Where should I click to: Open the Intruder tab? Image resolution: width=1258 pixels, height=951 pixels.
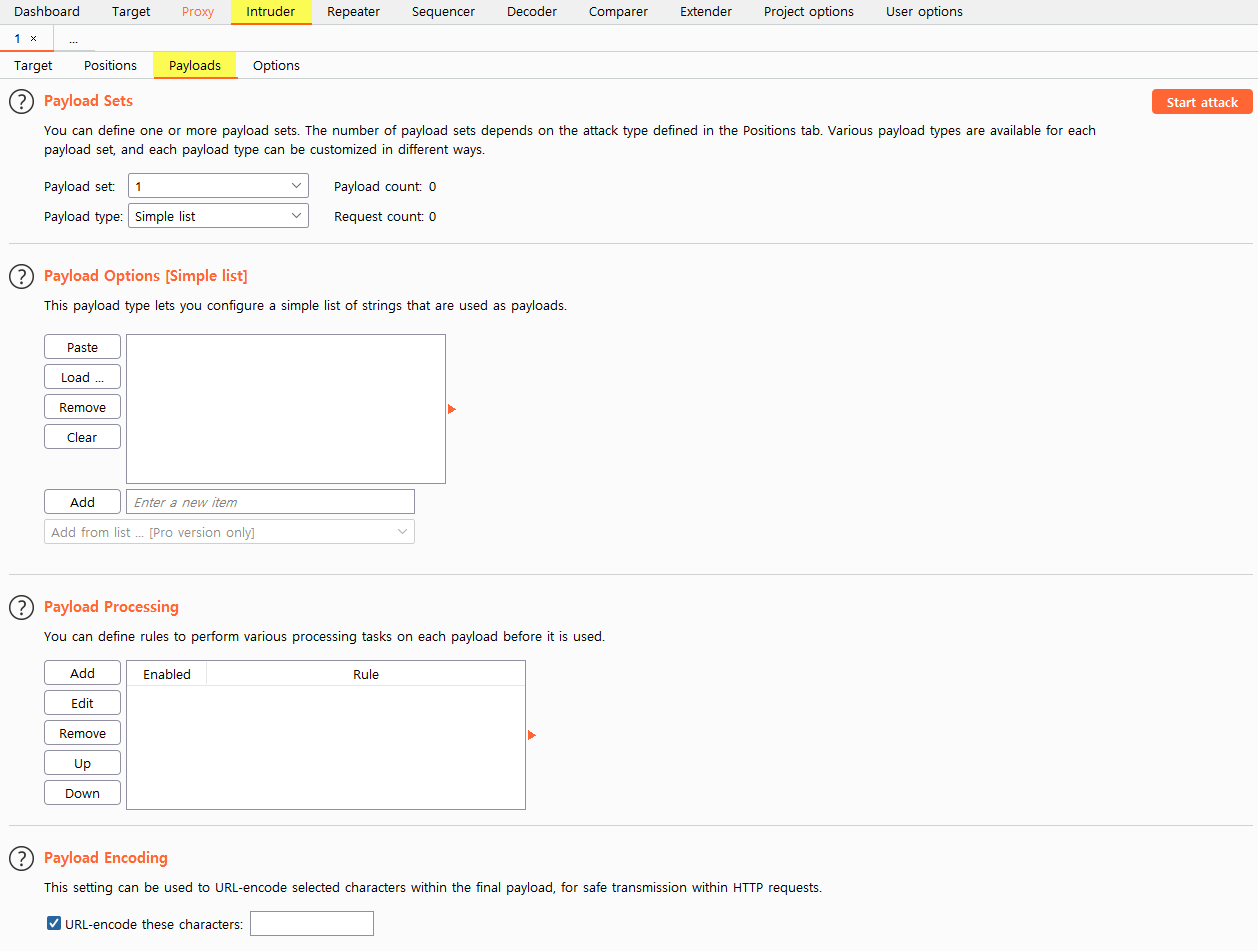pyautogui.click(x=271, y=12)
